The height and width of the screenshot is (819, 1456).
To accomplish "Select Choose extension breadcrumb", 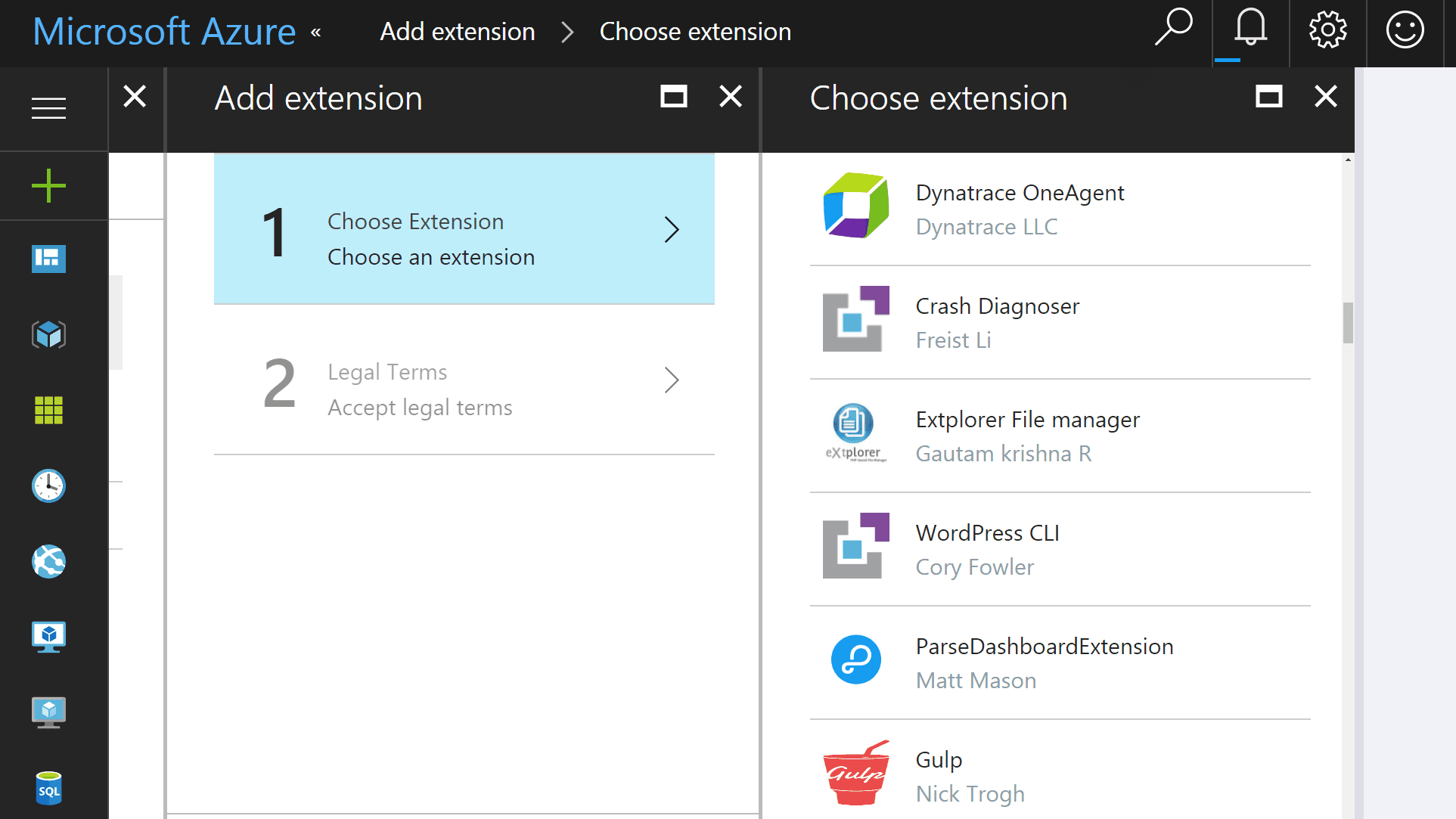I will (695, 32).
